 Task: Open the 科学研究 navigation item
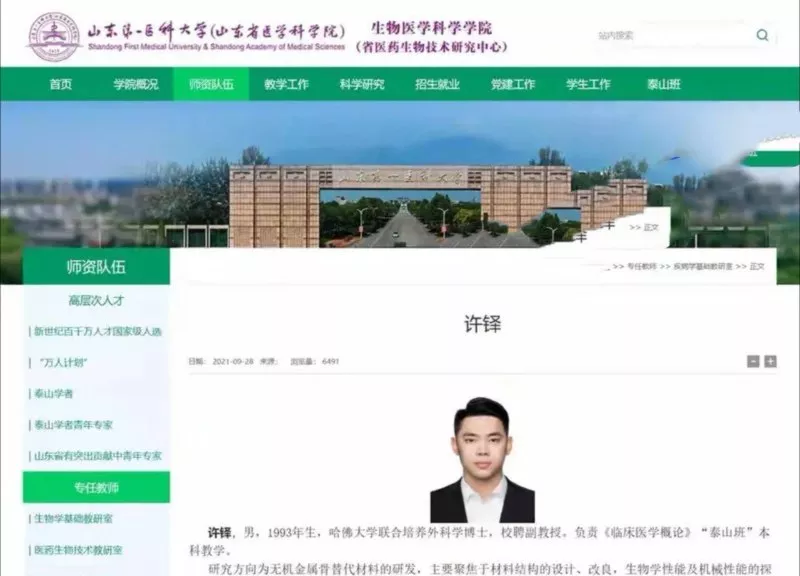(361, 85)
